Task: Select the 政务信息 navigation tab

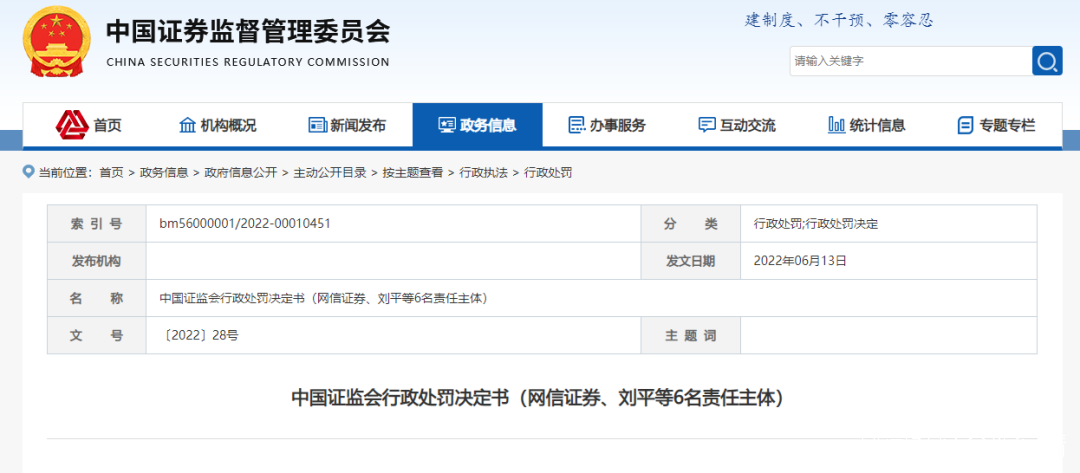Action: [477, 125]
